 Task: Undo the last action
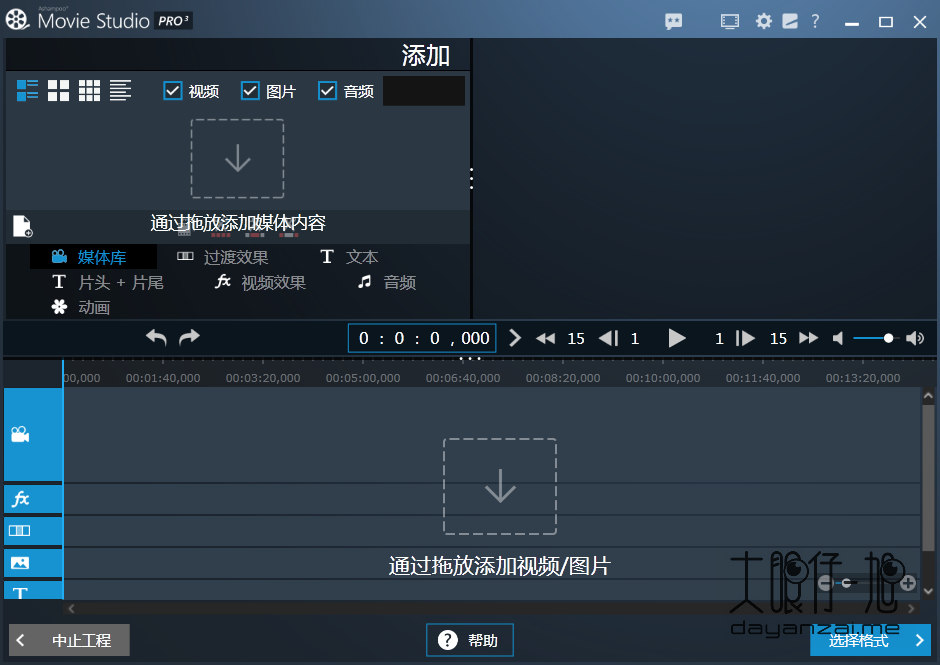click(x=156, y=338)
